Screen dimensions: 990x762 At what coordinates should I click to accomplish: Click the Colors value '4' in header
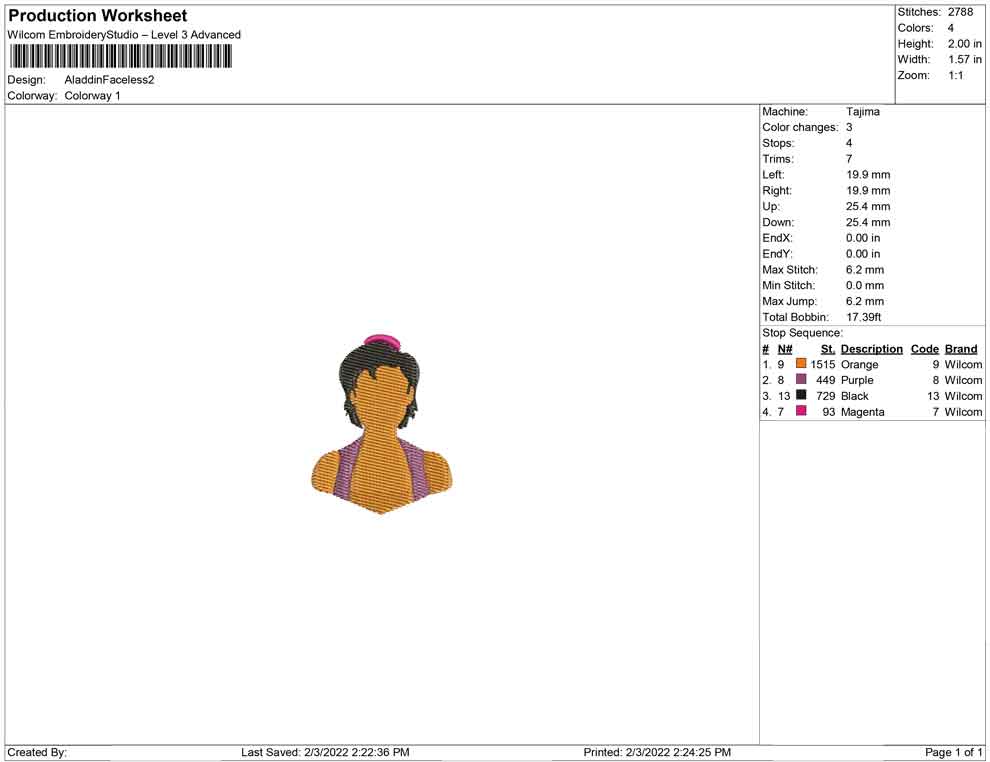pyautogui.click(x=951, y=28)
